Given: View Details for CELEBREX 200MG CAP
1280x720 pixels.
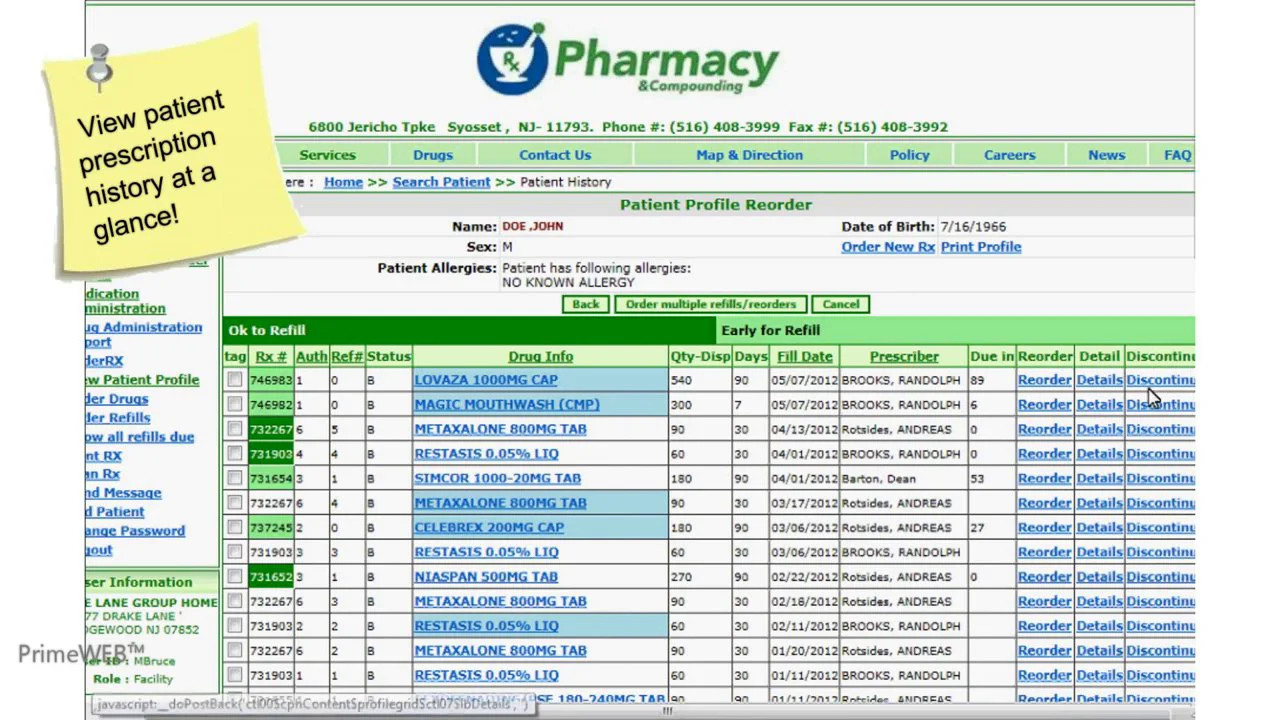Looking at the screenshot, I should tap(1099, 527).
